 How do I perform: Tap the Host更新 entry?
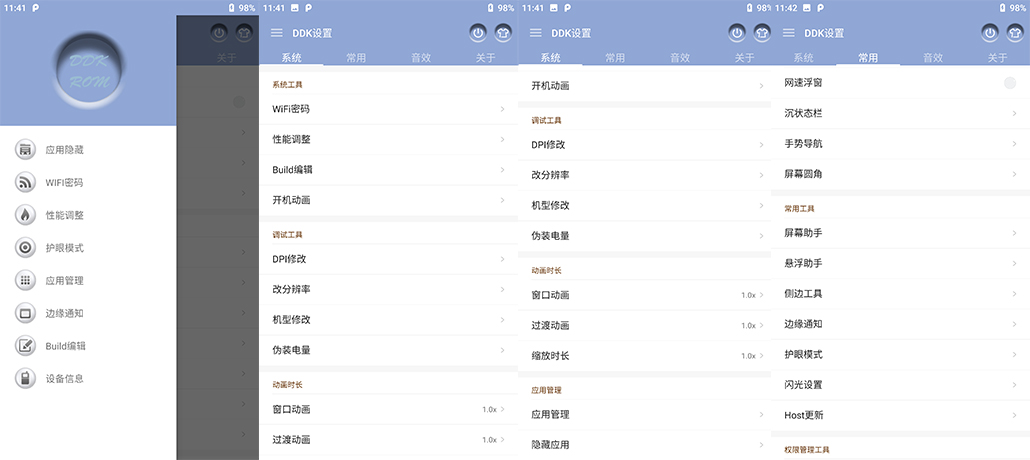900,415
